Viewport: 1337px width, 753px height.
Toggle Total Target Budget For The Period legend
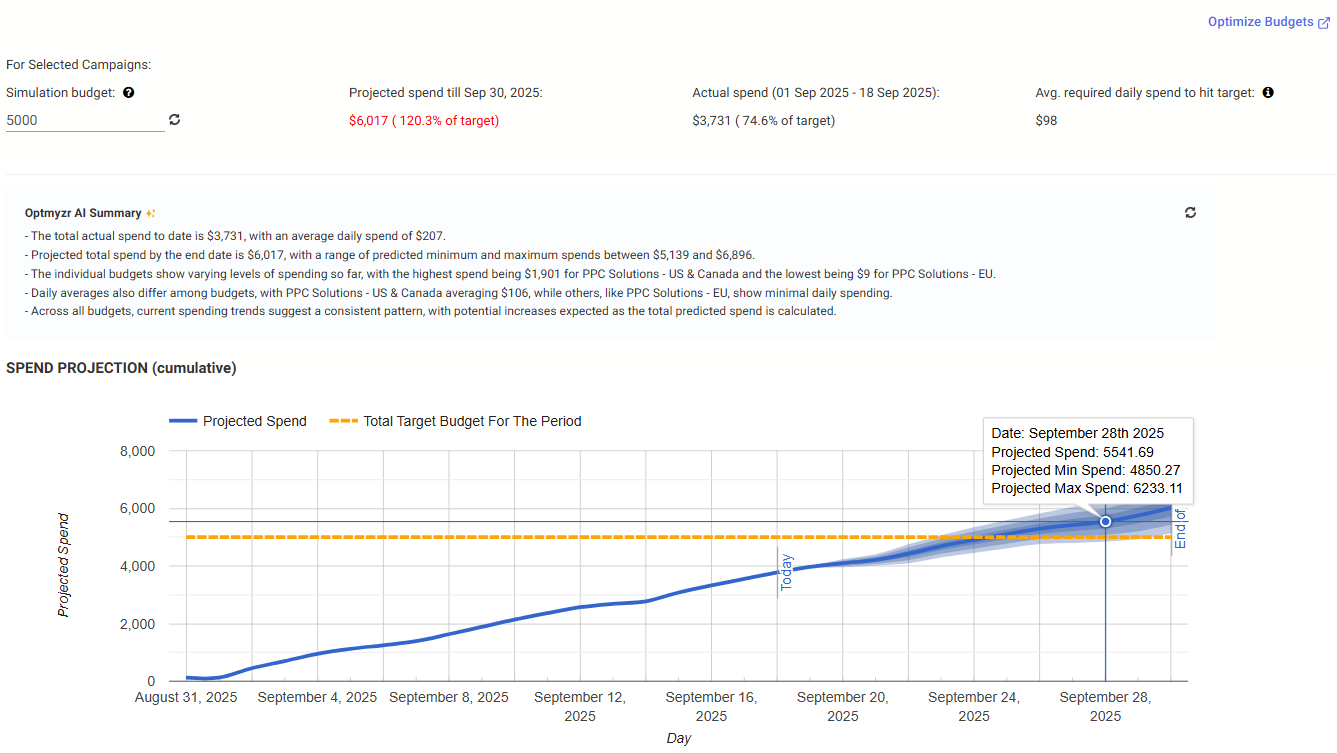(x=472, y=421)
